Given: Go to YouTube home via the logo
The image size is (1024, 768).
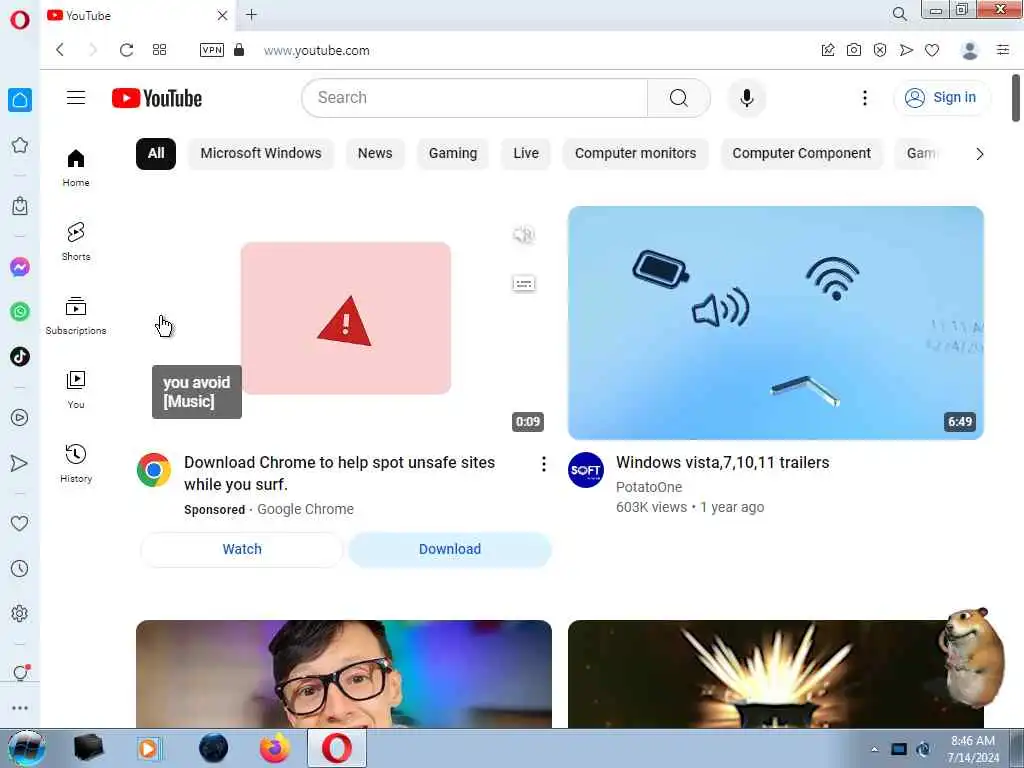Looking at the screenshot, I should point(157,98).
